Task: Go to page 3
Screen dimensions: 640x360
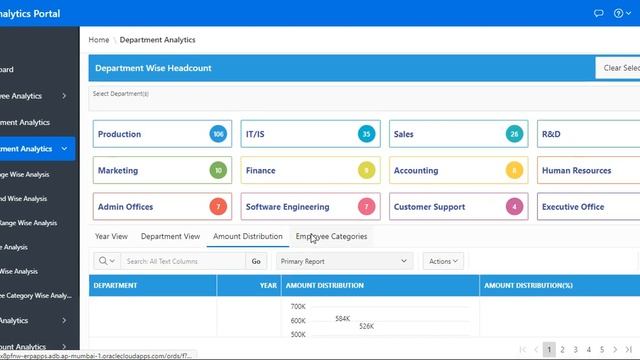Action: [x=576, y=349]
